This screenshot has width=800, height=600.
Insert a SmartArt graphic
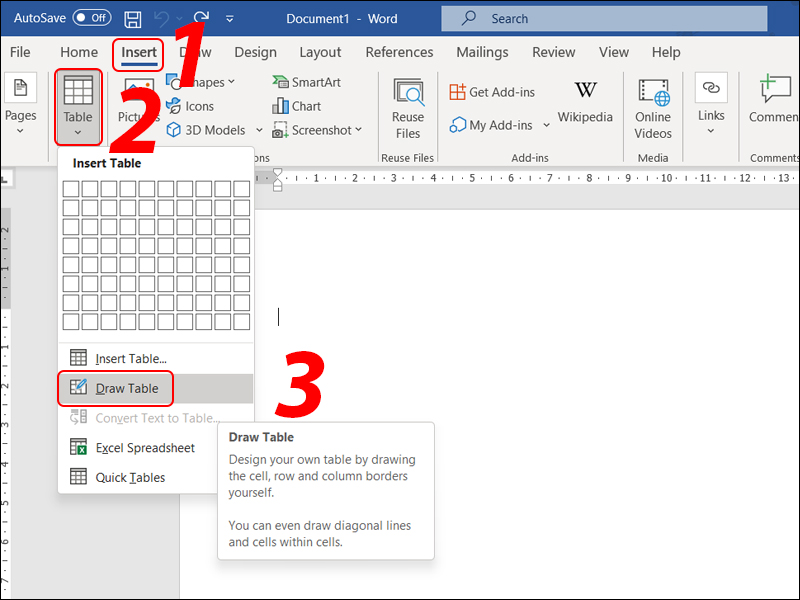coord(306,82)
